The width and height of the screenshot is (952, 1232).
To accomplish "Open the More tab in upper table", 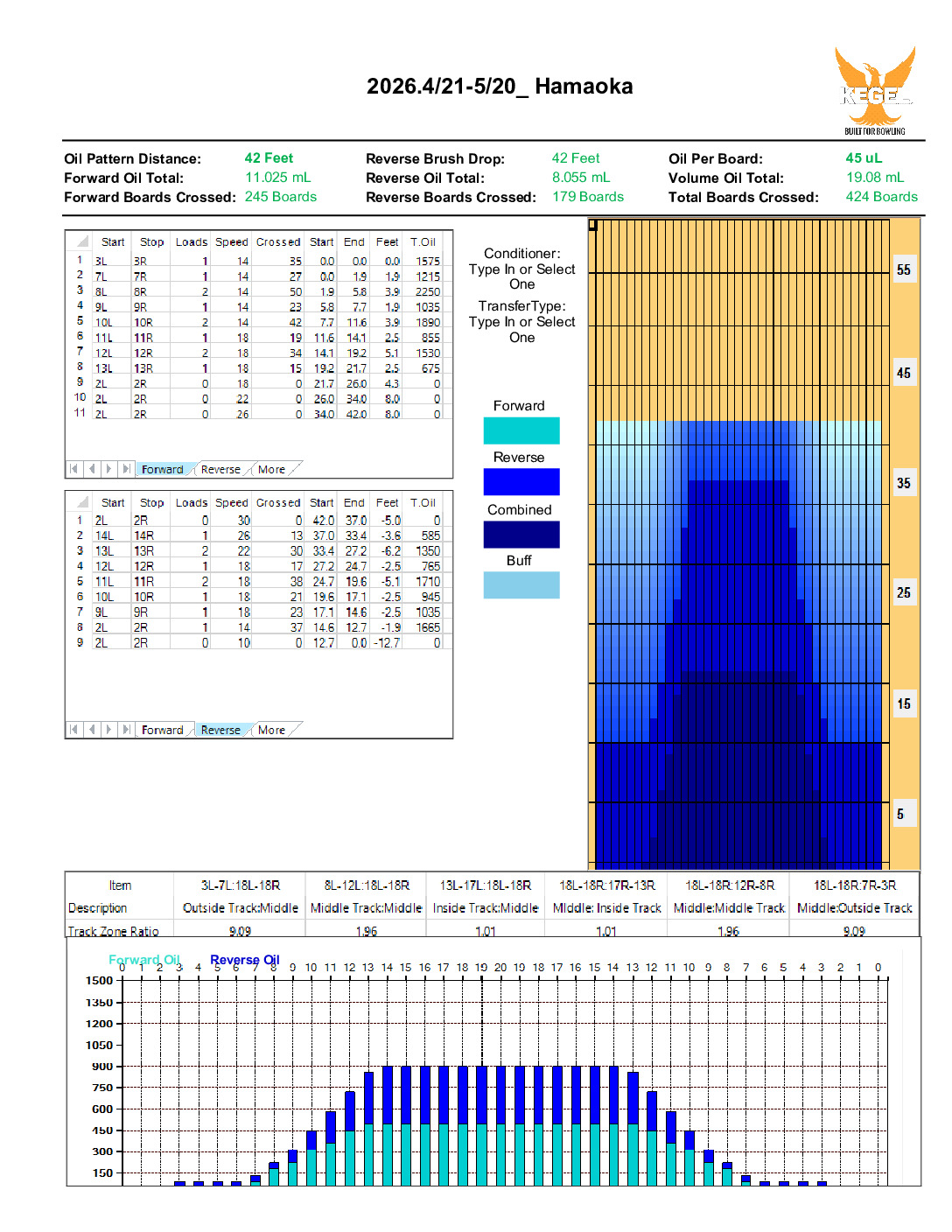I will 271,470.
